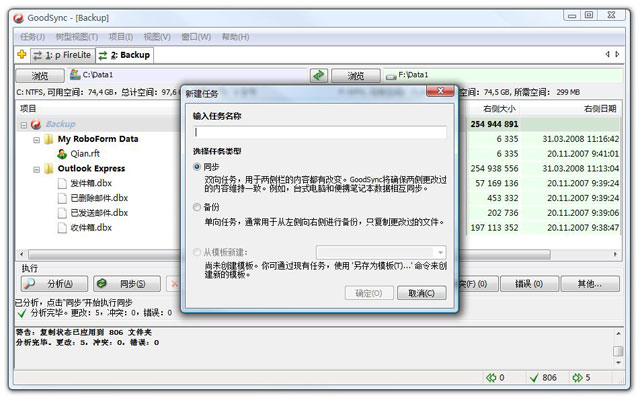Select the 从模板新建 radio option
640x400 pixels.
[x=197, y=253]
